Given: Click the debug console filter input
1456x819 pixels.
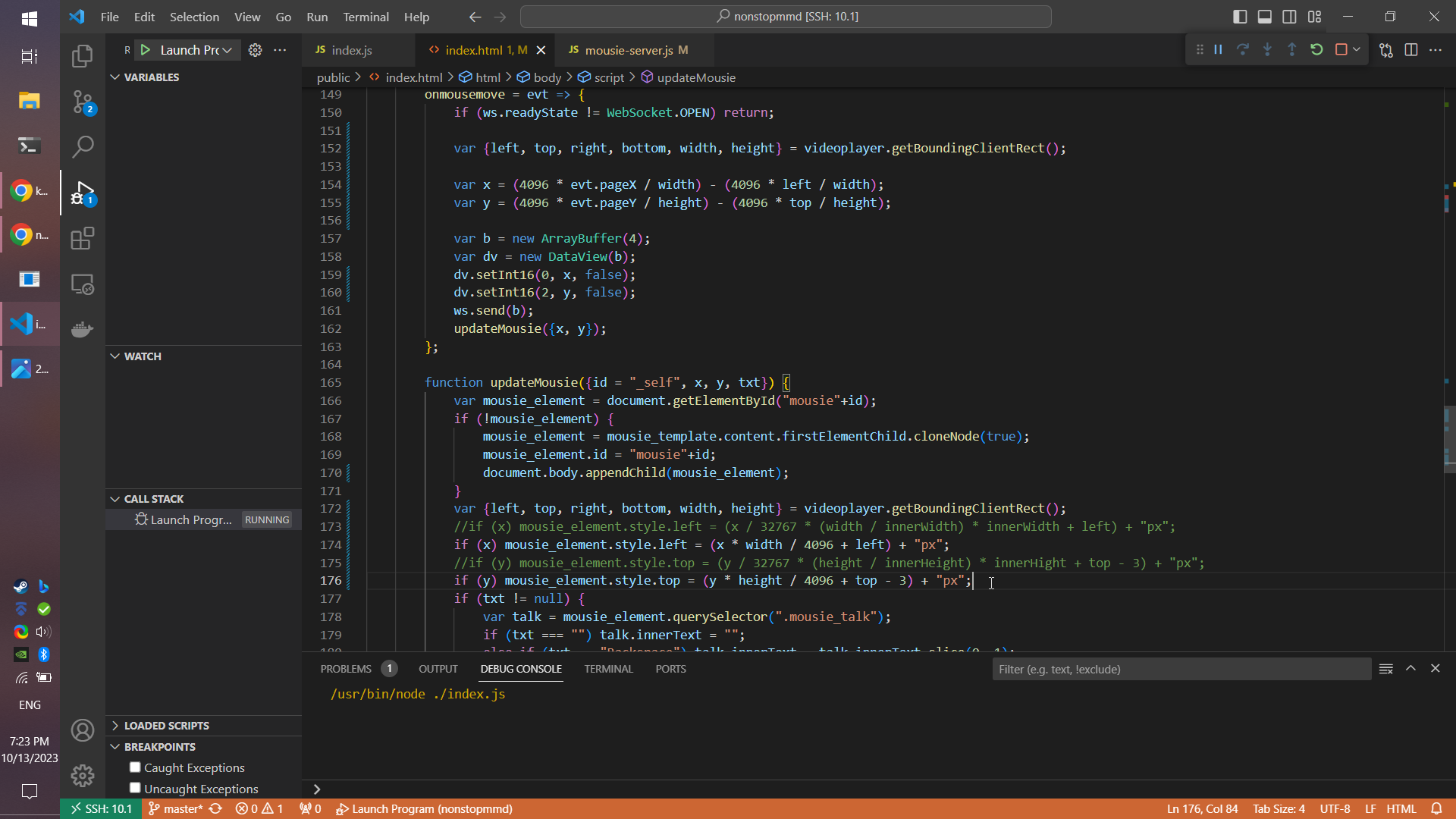Looking at the screenshot, I should click(x=1180, y=669).
